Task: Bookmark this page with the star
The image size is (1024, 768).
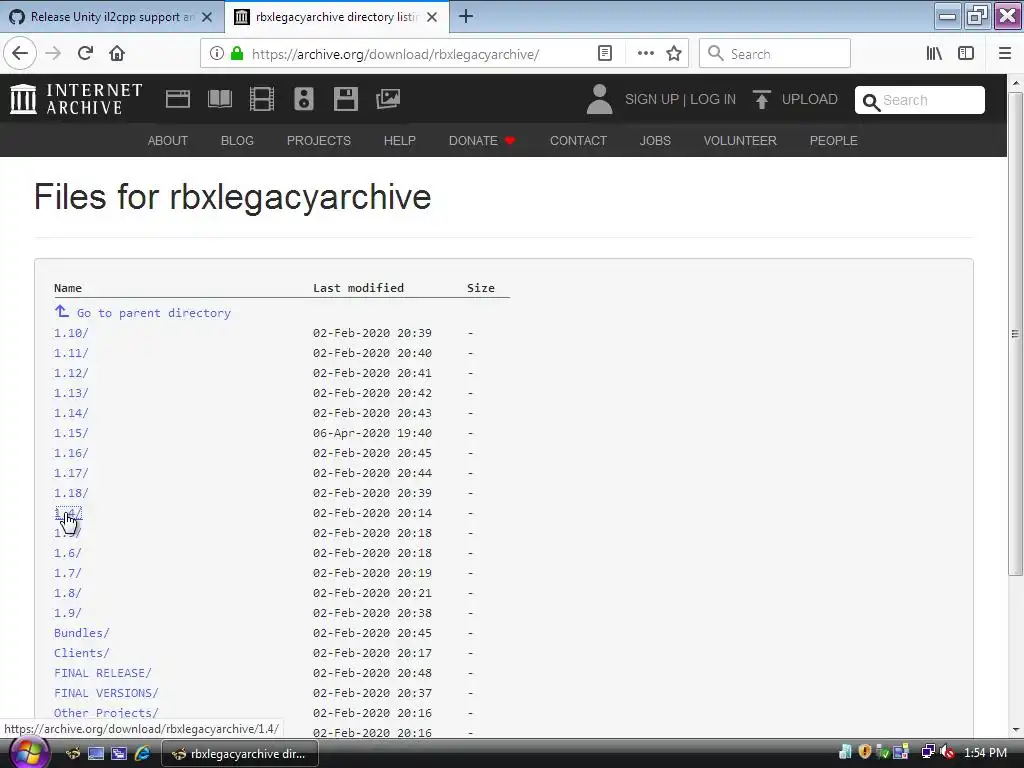Action: click(674, 54)
